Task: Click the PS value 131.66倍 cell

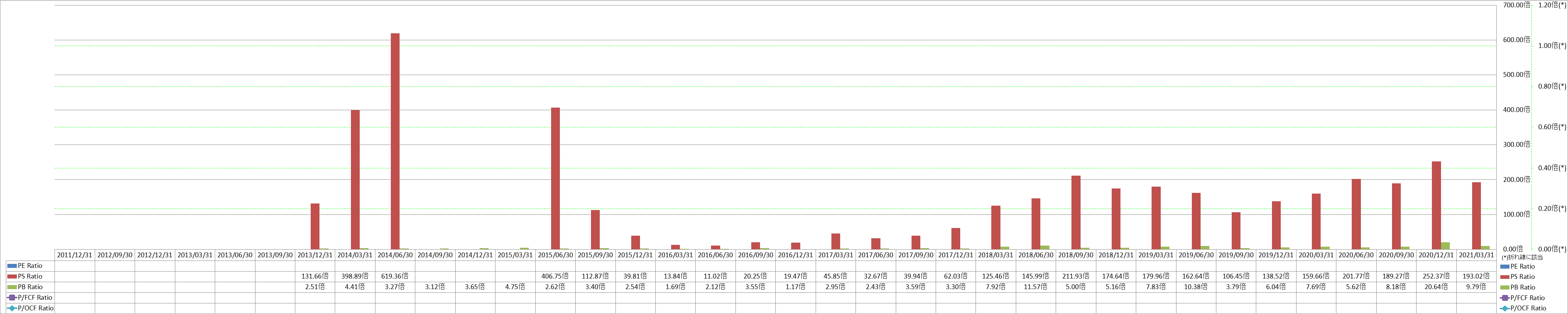Action: click(315, 276)
